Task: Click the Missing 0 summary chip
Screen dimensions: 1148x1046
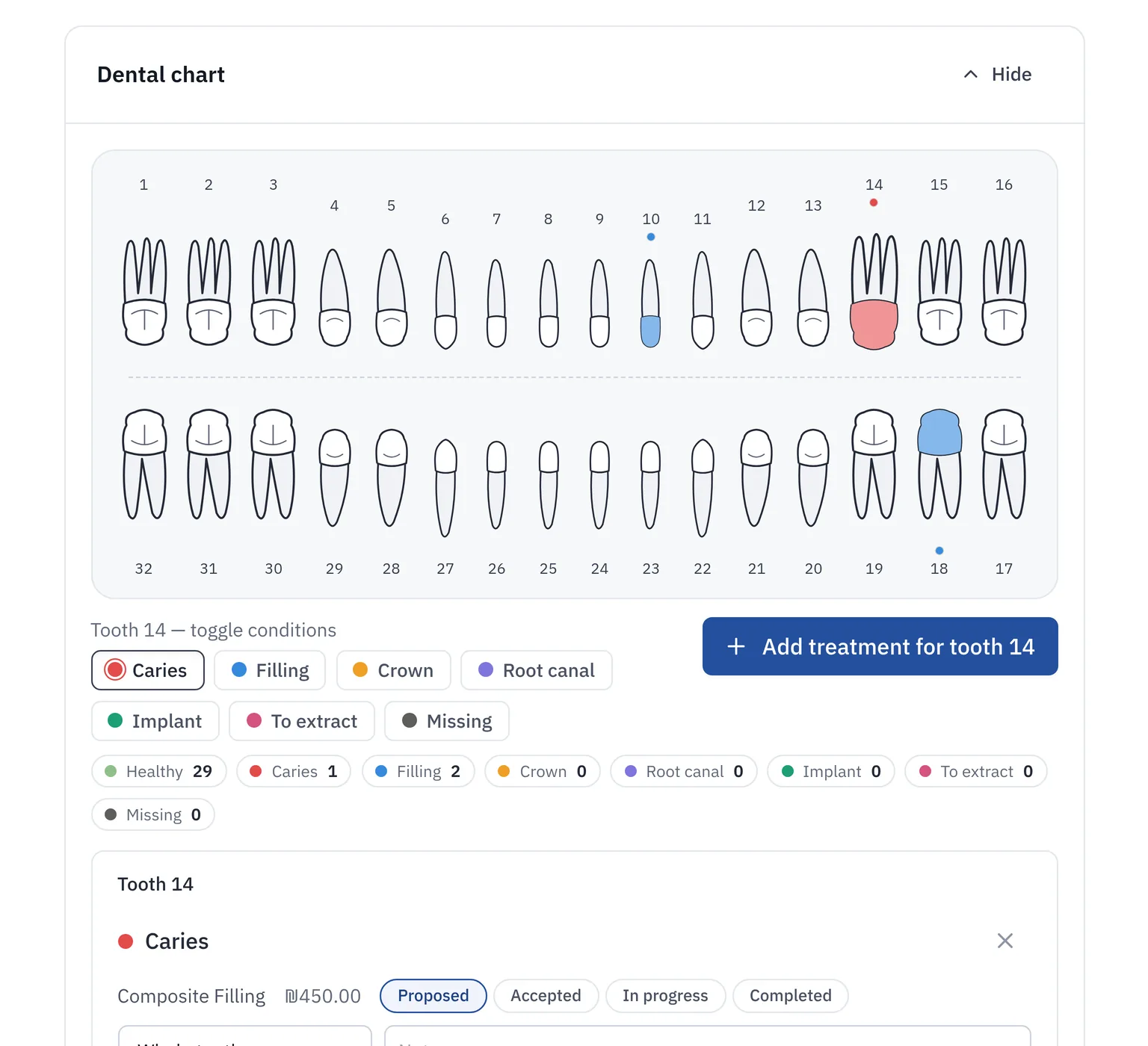Action: pos(153,815)
